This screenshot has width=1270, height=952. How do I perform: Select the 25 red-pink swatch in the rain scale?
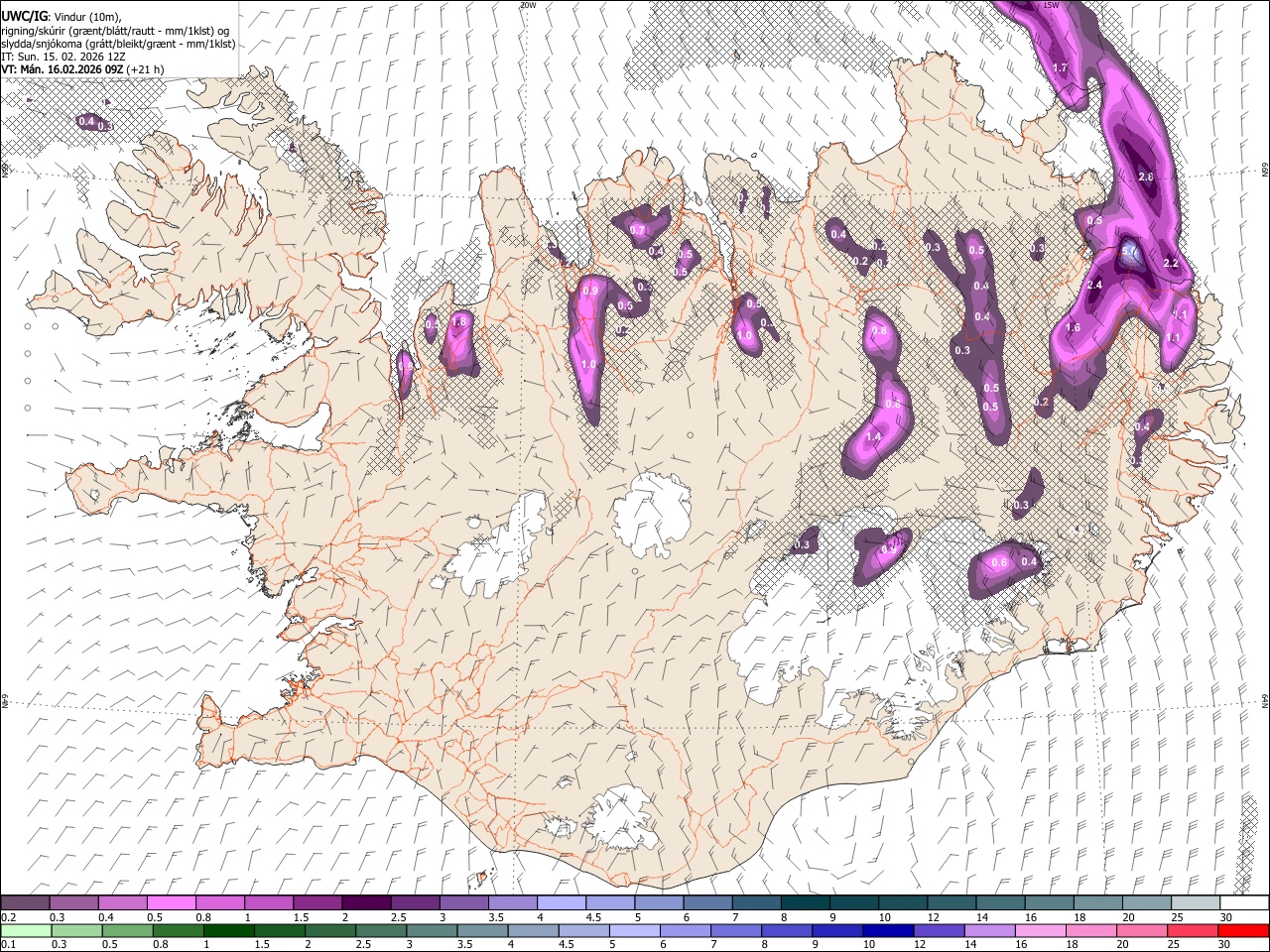[1193, 930]
